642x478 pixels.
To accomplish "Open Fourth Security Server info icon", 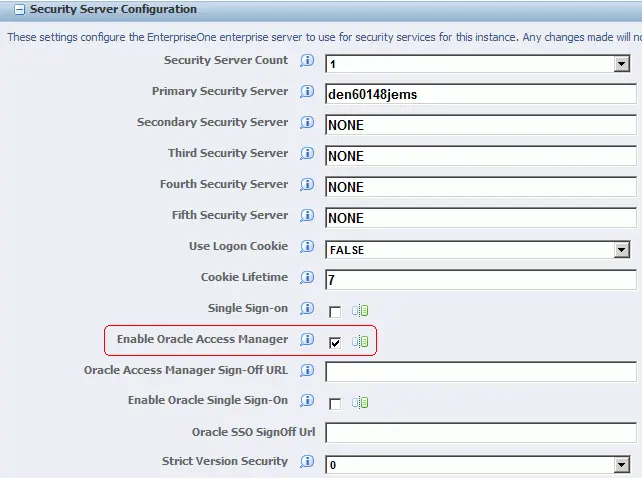I will coord(307,184).
